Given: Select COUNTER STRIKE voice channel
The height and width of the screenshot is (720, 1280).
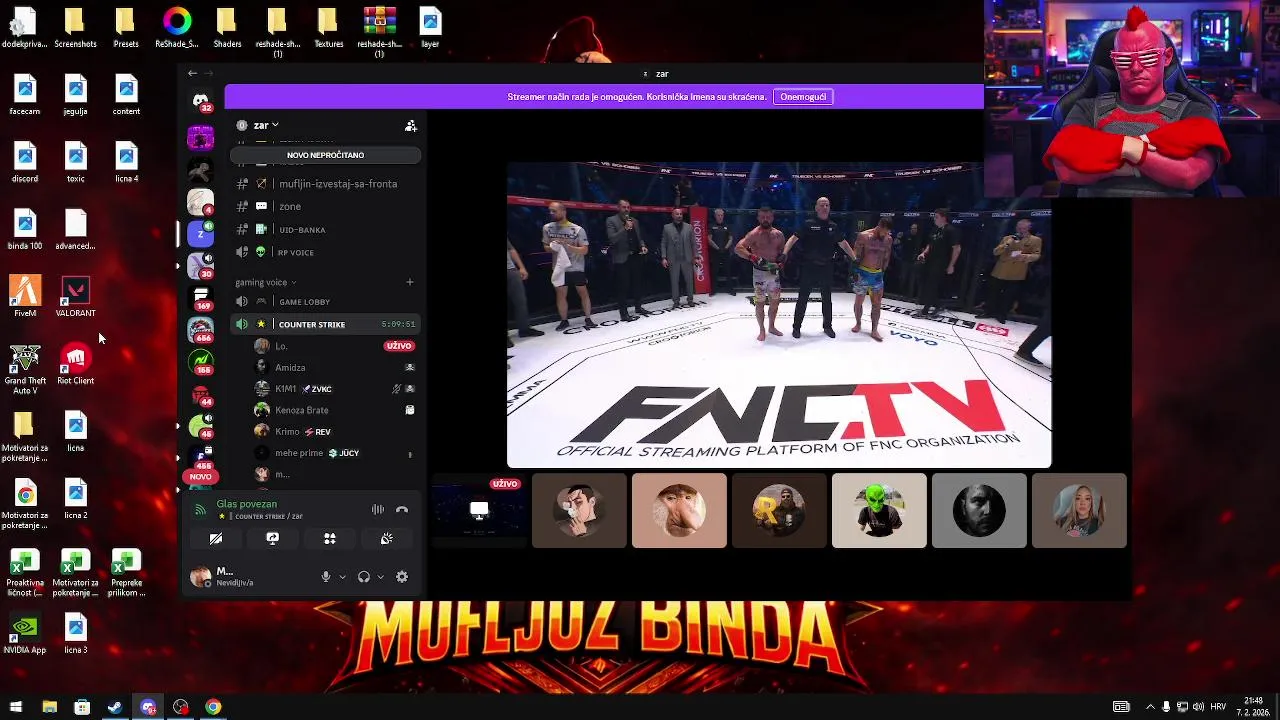Looking at the screenshot, I should 327,324.
